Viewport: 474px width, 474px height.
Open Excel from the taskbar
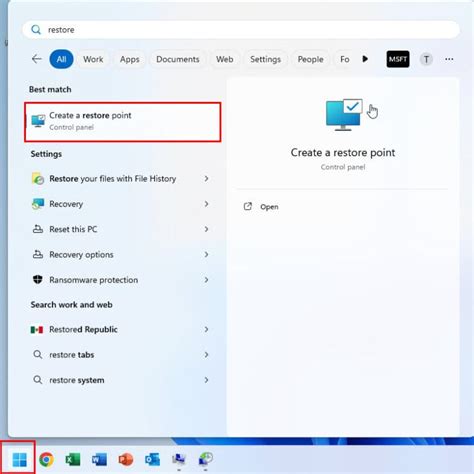[73, 460]
